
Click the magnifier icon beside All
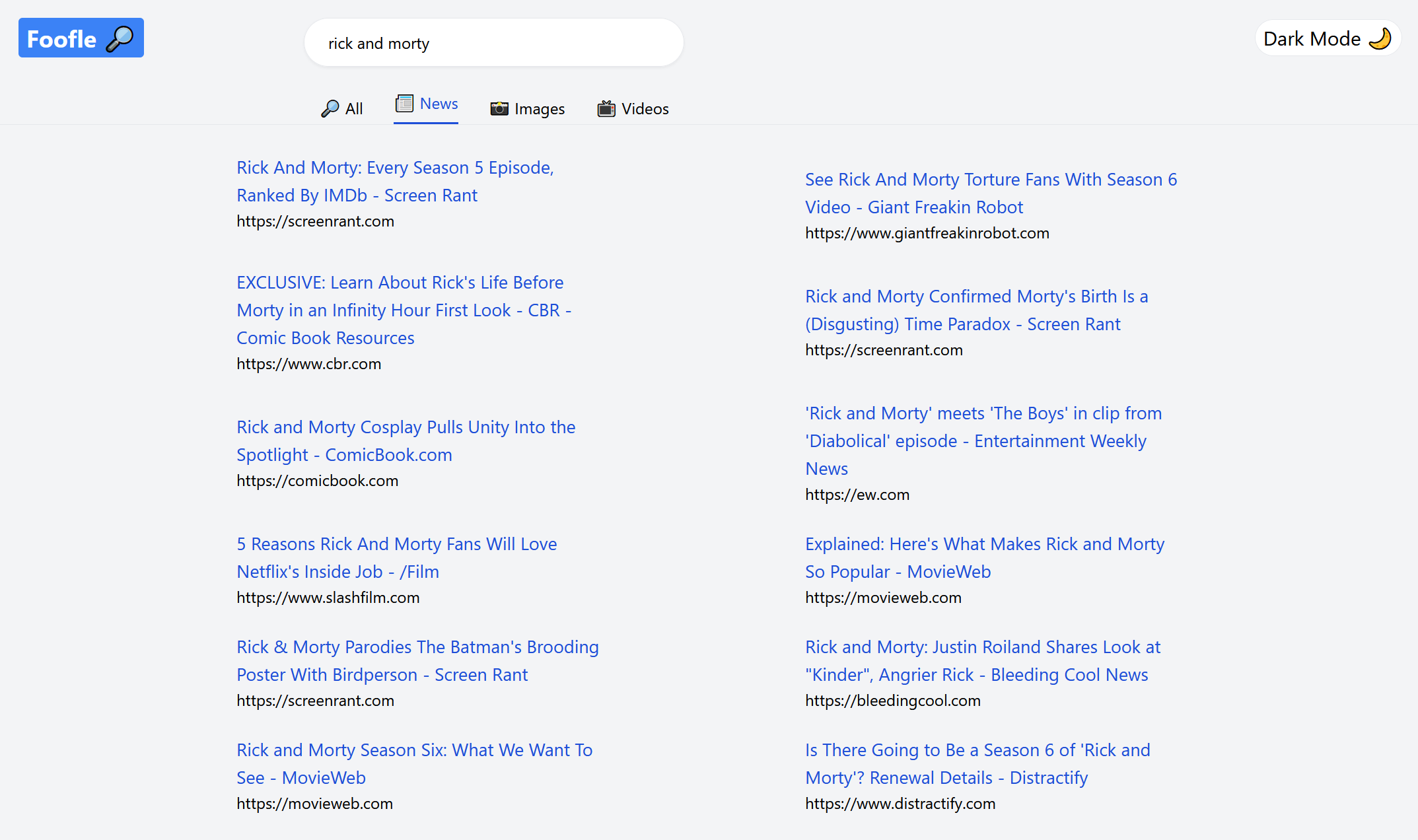tap(330, 108)
